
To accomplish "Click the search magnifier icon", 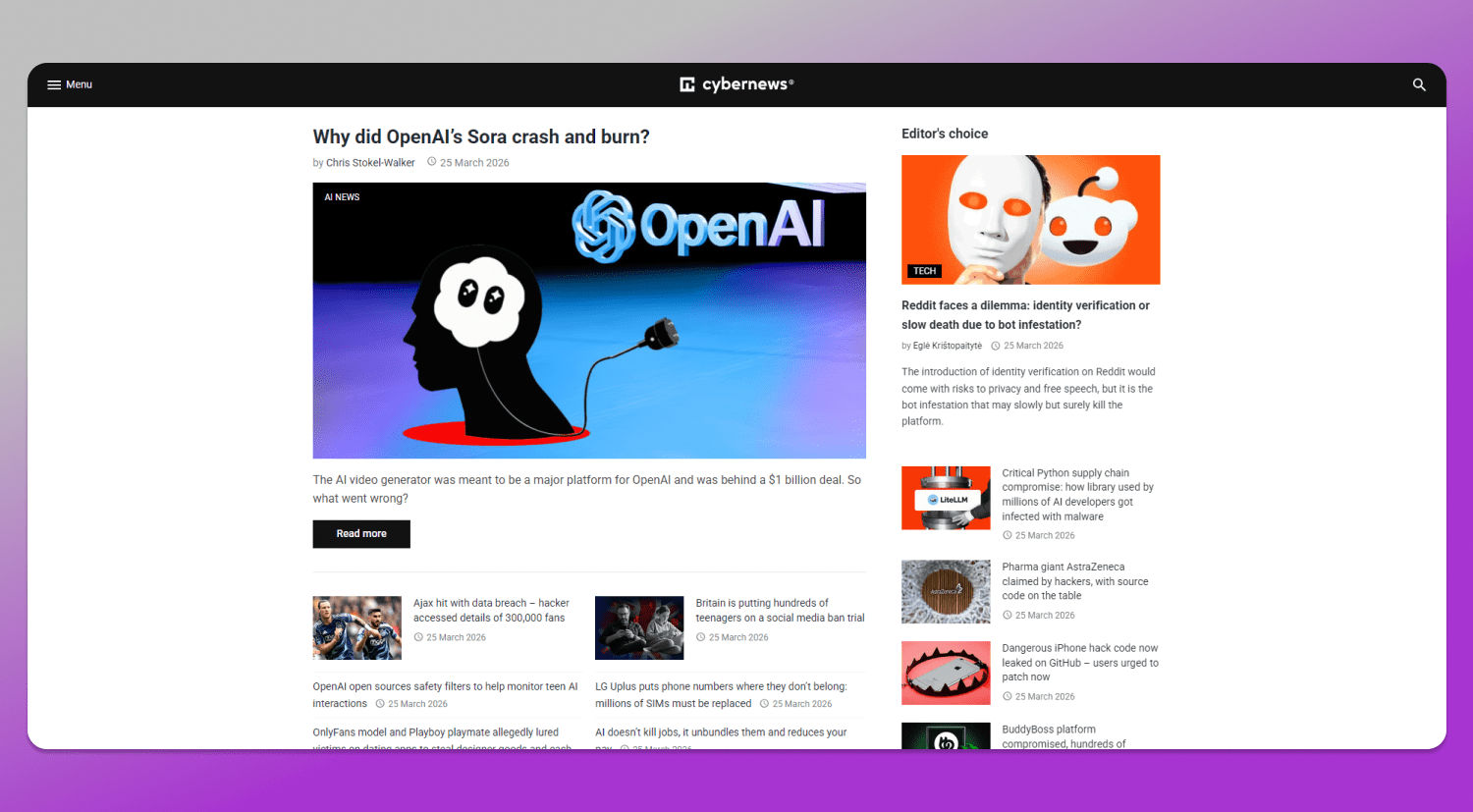I will [x=1419, y=85].
